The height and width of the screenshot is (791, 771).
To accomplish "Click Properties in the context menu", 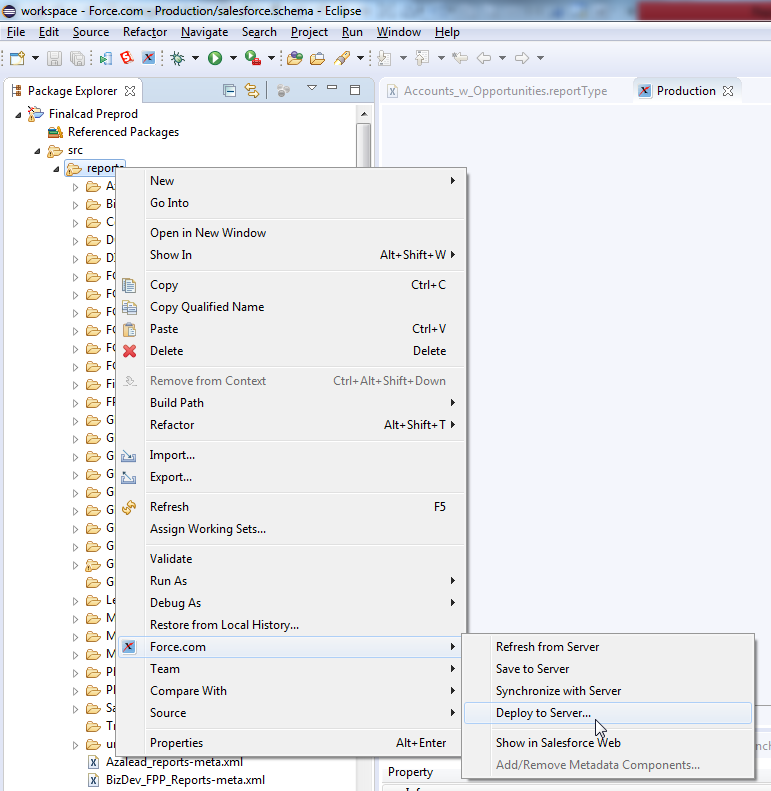I will [176, 743].
